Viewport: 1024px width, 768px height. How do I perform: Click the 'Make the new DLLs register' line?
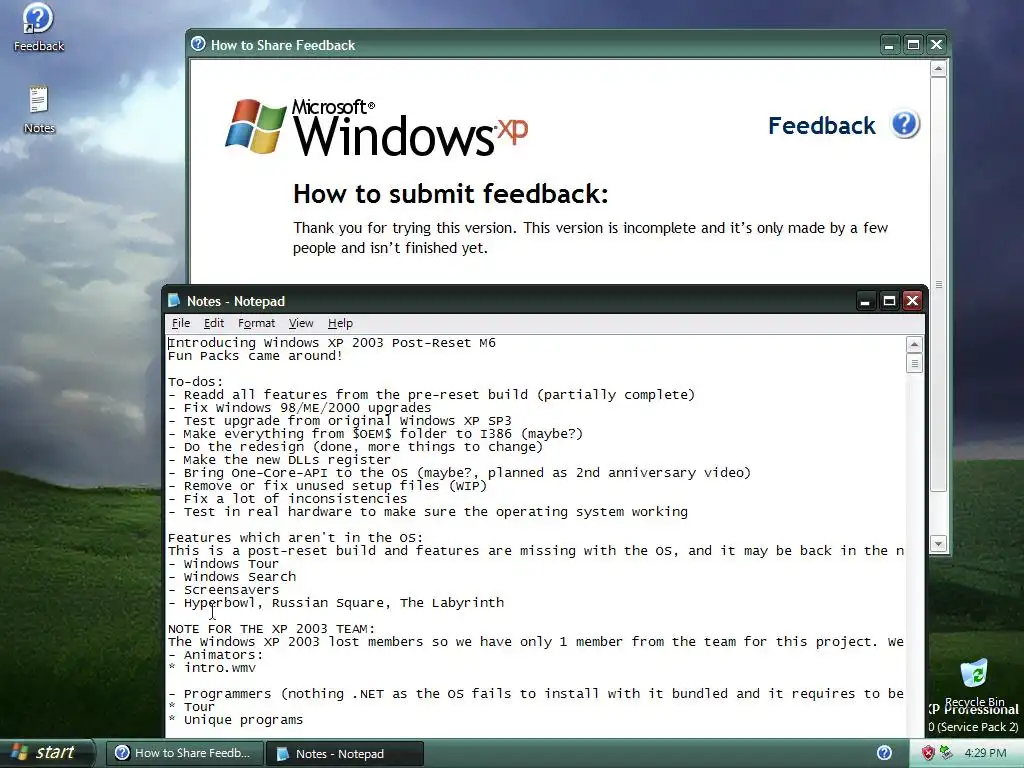pyautogui.click(x=279, y=460)
